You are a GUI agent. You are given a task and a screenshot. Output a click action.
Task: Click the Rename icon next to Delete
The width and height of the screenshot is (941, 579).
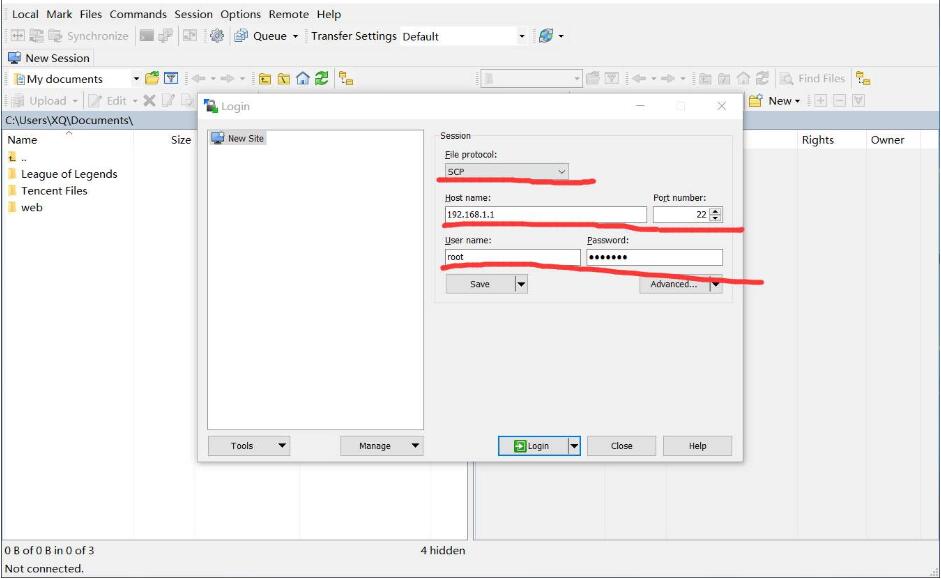click(x=168, y=101)
